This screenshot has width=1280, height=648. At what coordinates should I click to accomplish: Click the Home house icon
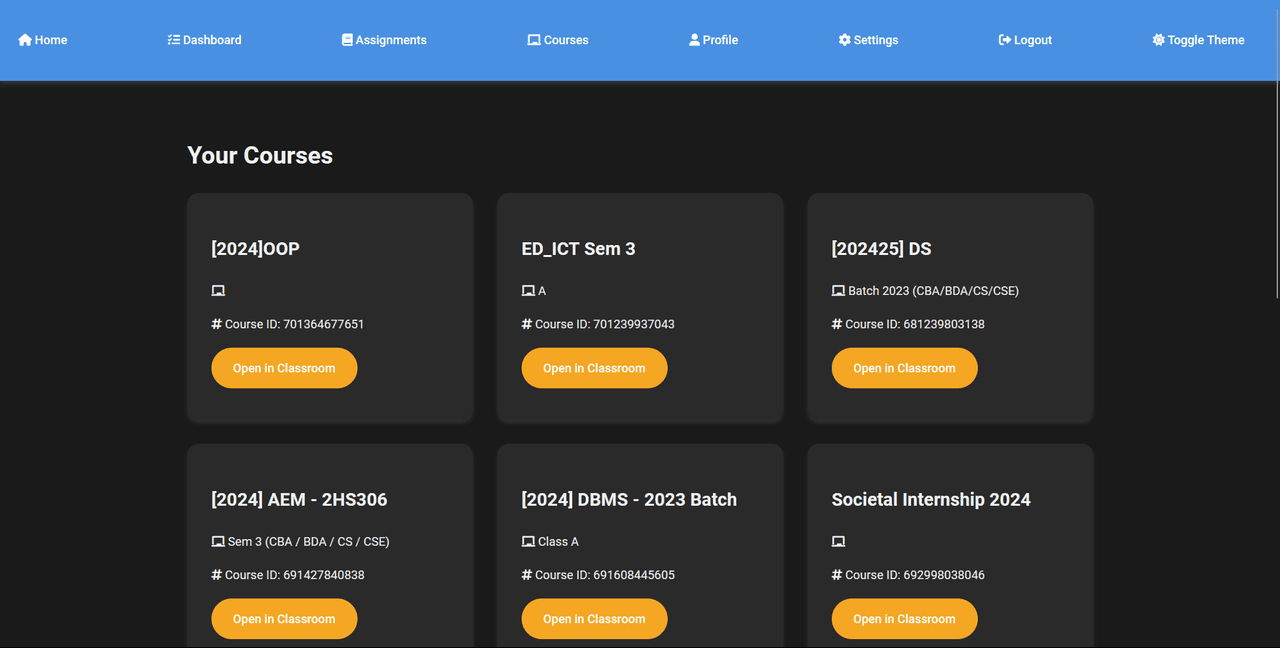coord(25,40)
